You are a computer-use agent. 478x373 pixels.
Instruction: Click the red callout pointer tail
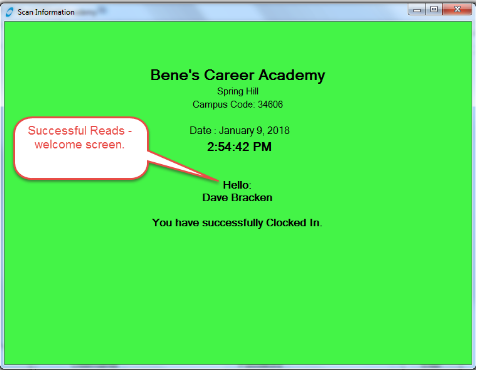pyautogui.click(x=183, y=167)
